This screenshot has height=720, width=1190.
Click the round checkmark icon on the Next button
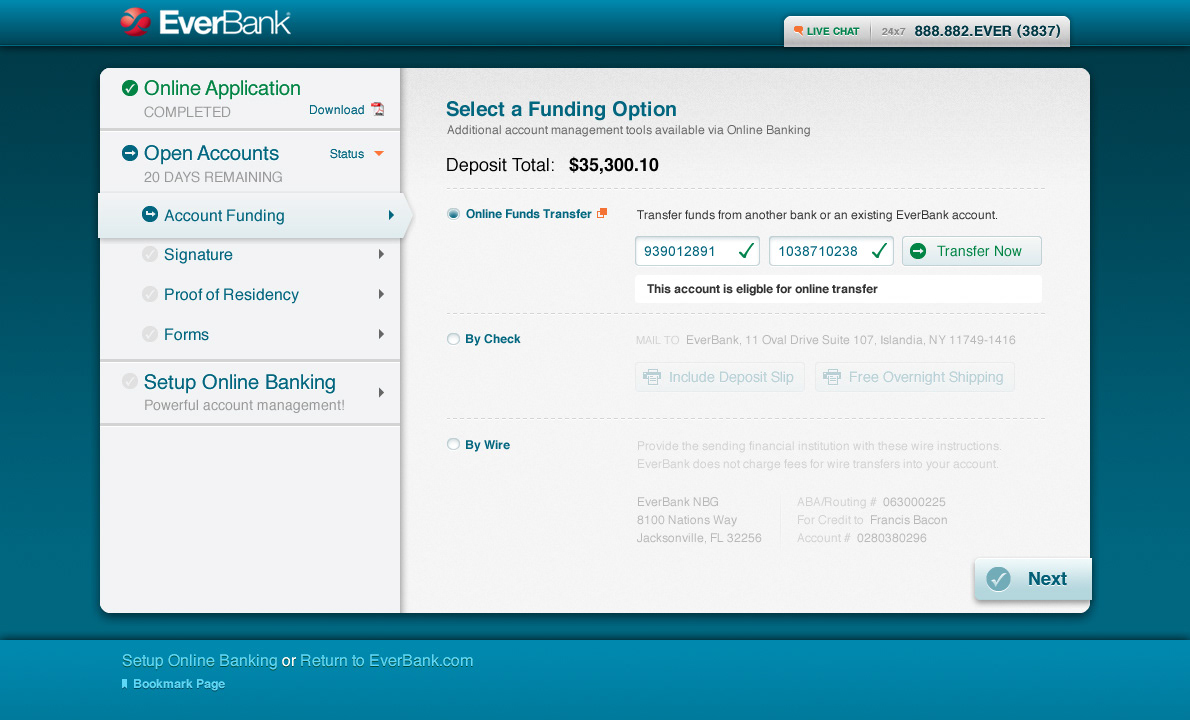(x=999, y=579)
